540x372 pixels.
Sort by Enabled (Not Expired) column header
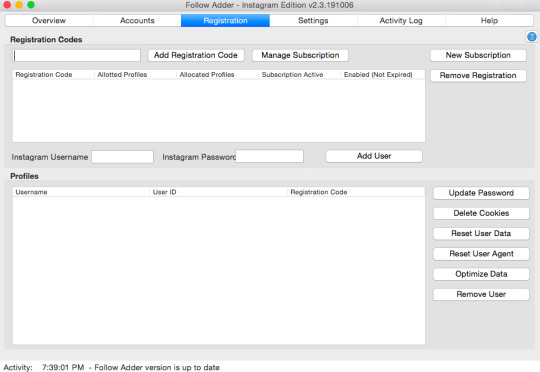pos(383,75)
